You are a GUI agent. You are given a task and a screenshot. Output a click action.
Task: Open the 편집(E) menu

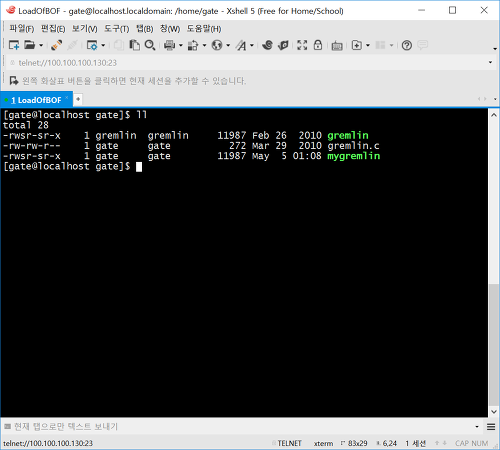(53, 29)
